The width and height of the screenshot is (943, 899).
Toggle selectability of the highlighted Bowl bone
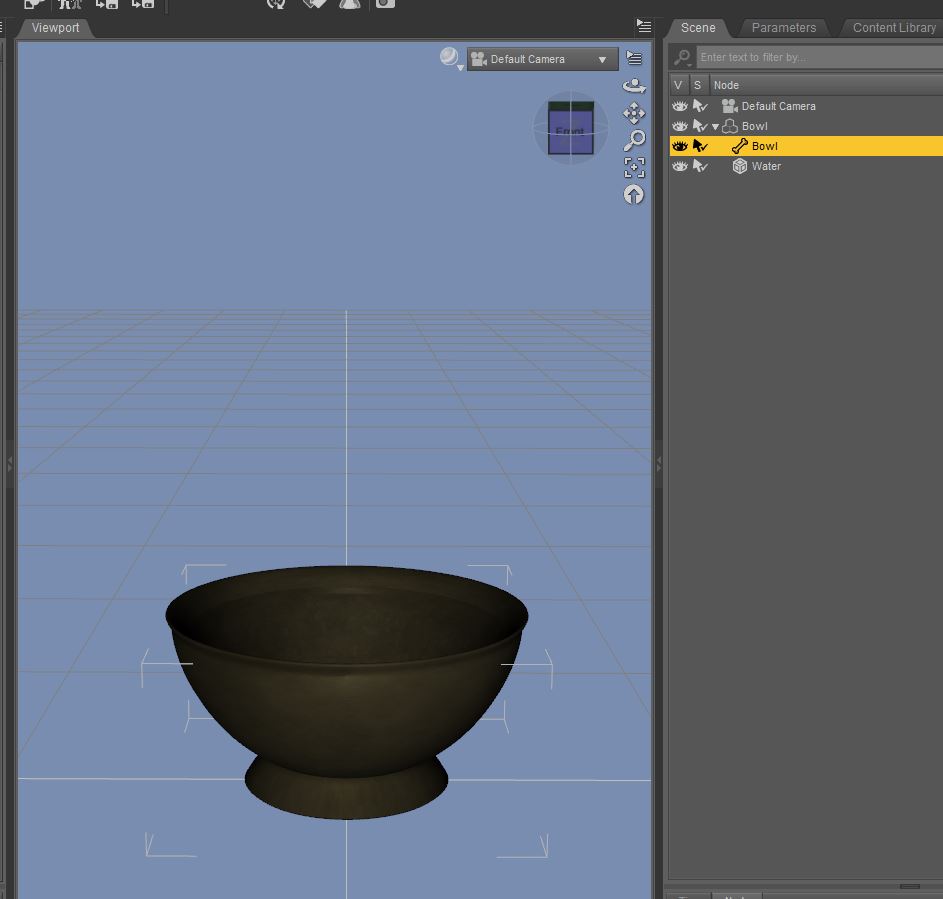point(700,146)
